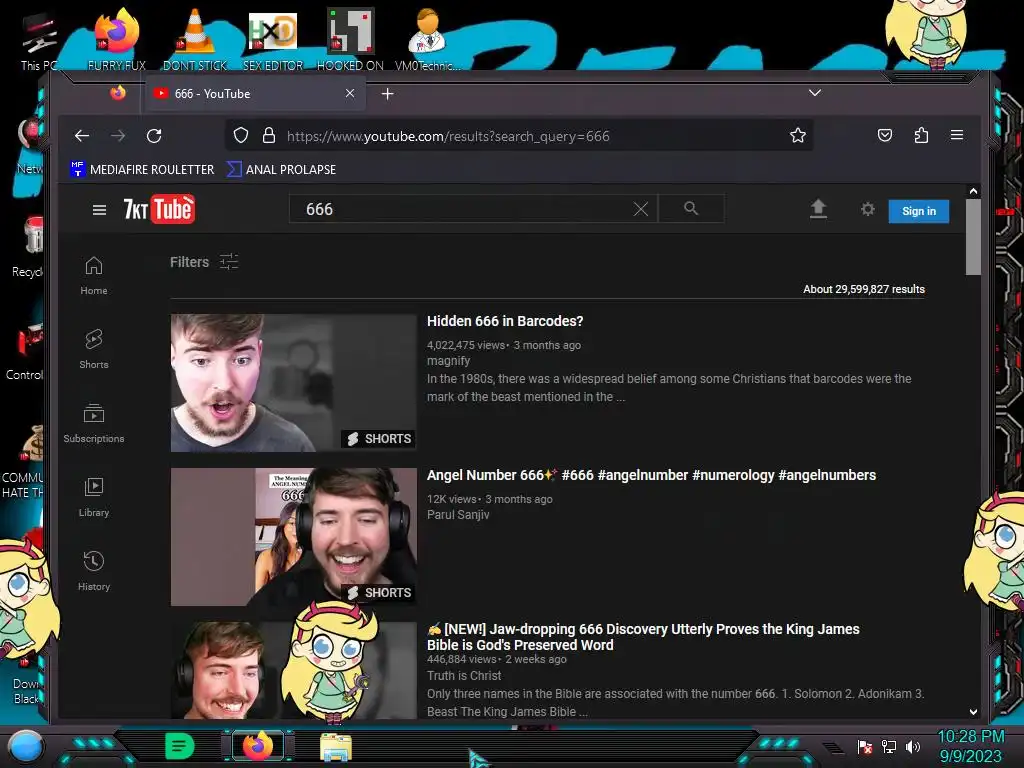
Task: Click the Hidden 666 in Barcodes thumbnail
Action: 293,383
